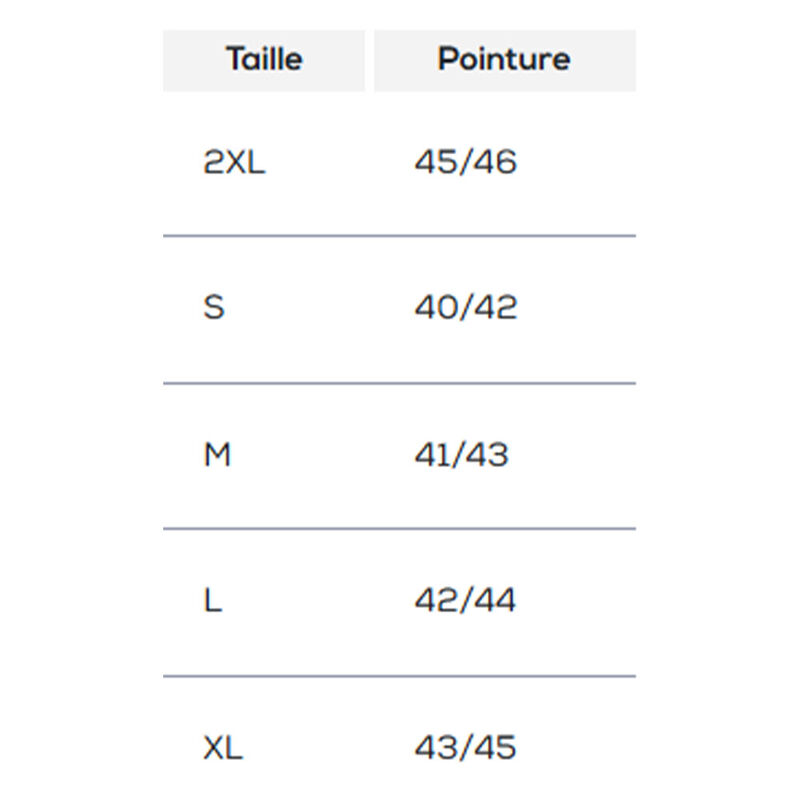This screenshot has height=800, width=800.
Task: Select the S size cell
Action: pyautogui.click(x=214, y=308)
